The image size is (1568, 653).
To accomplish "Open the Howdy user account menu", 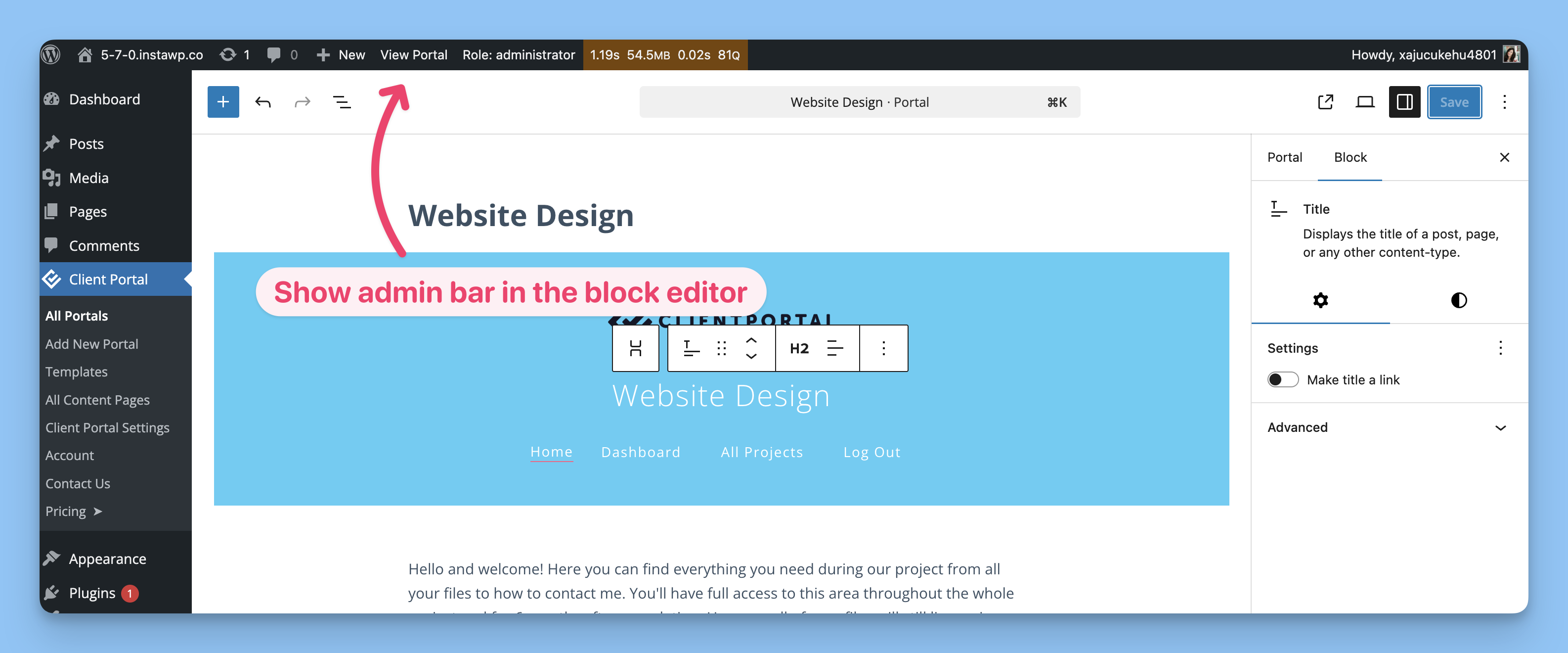I will (x=1435, y=55).
